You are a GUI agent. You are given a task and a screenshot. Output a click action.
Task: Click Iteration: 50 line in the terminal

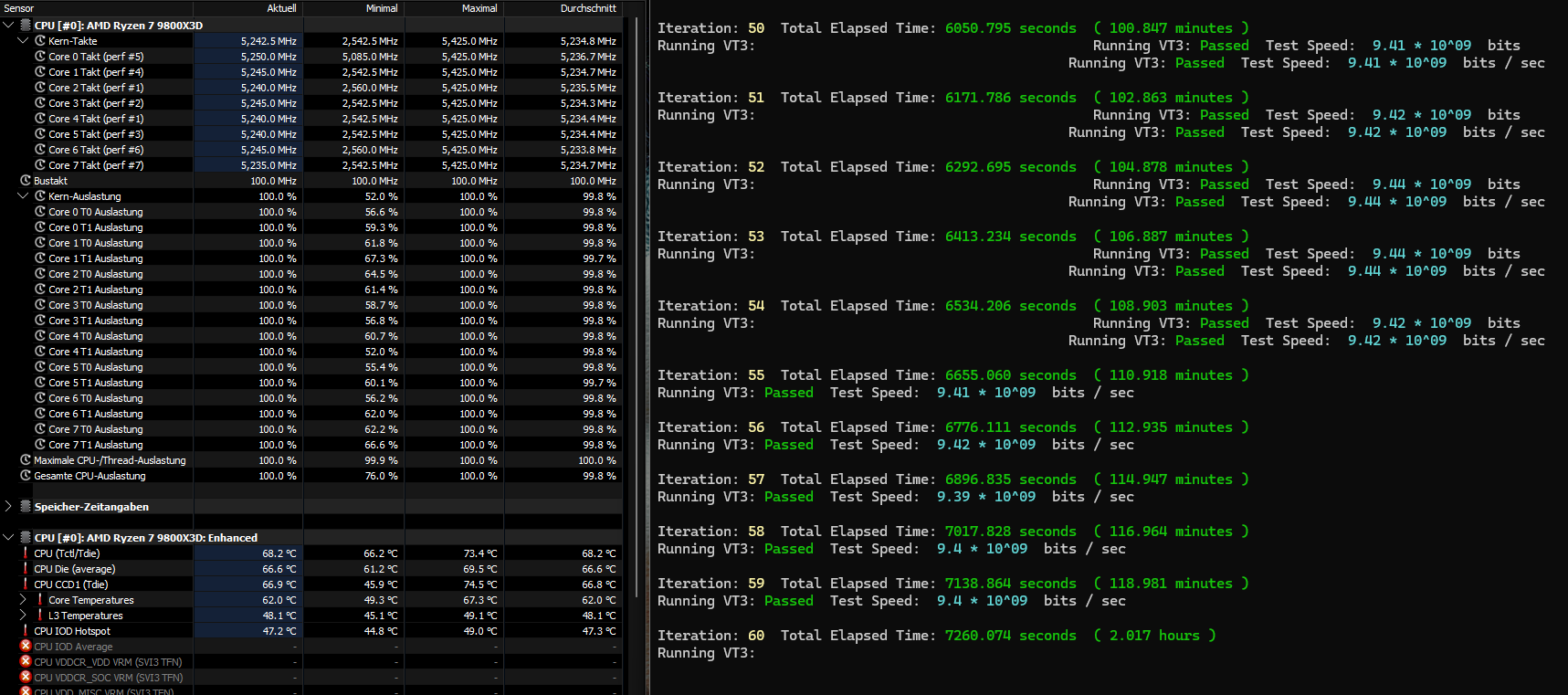[x=953, y=28]
